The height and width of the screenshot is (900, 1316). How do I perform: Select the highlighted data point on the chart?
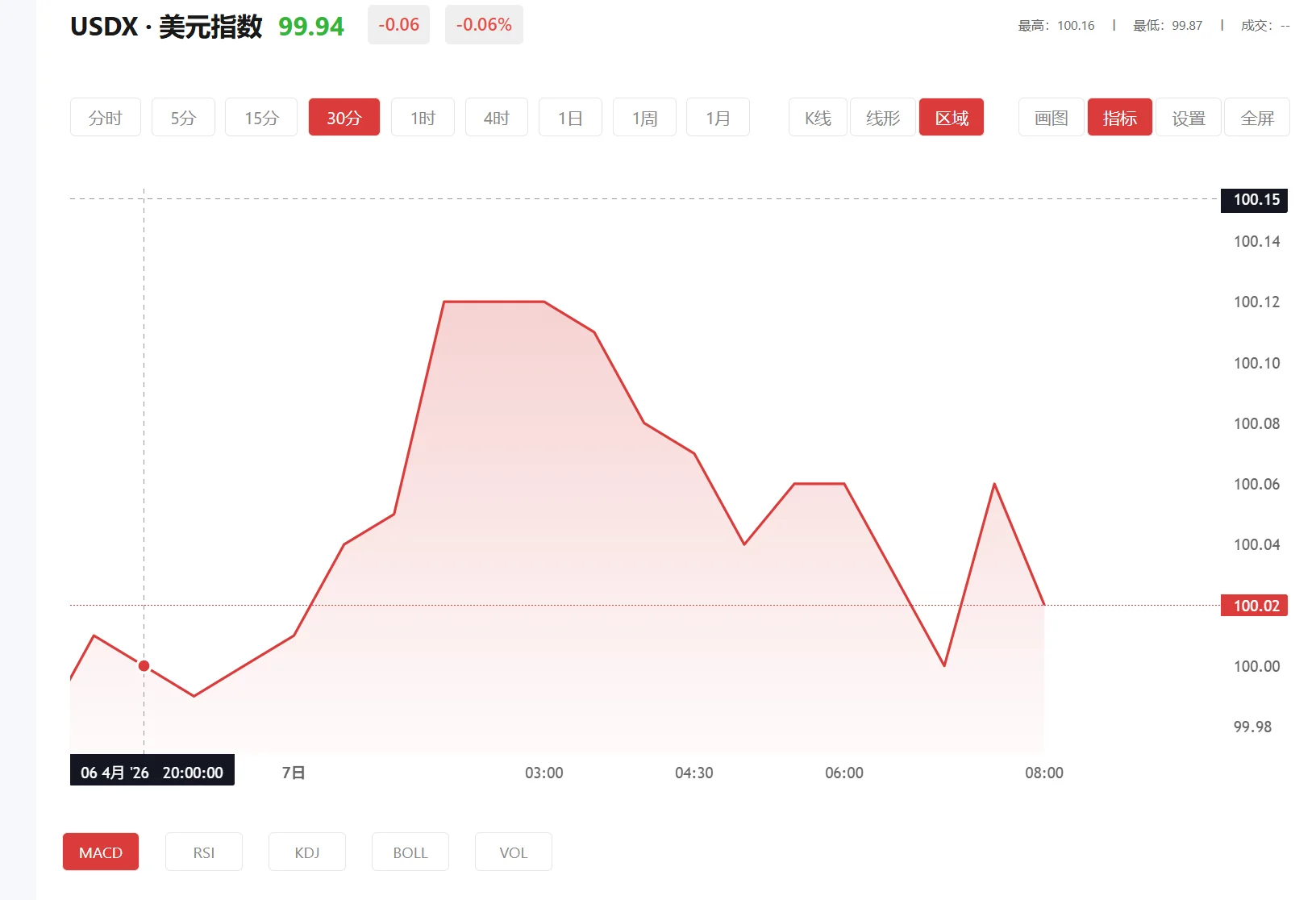pyautogui.click(x=144, y=665)
